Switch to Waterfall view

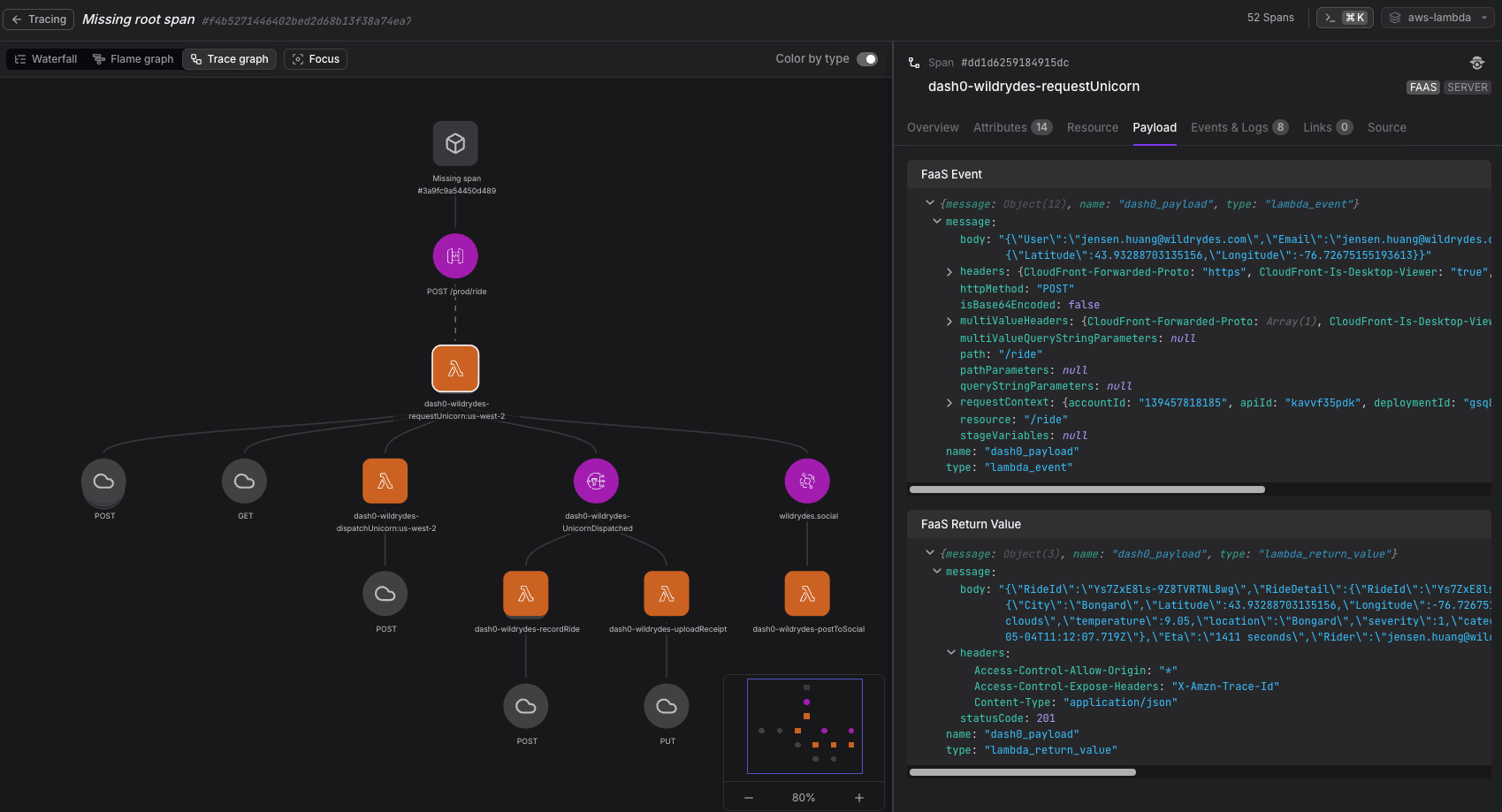tap(46, 59)
